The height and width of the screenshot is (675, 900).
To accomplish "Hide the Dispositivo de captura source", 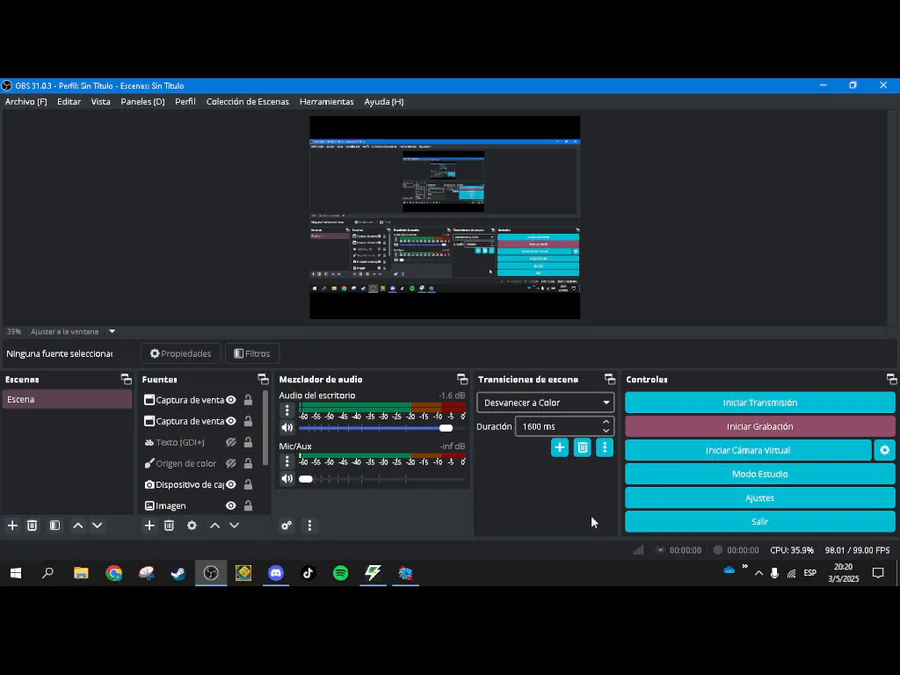I will (x=231, y=485).
